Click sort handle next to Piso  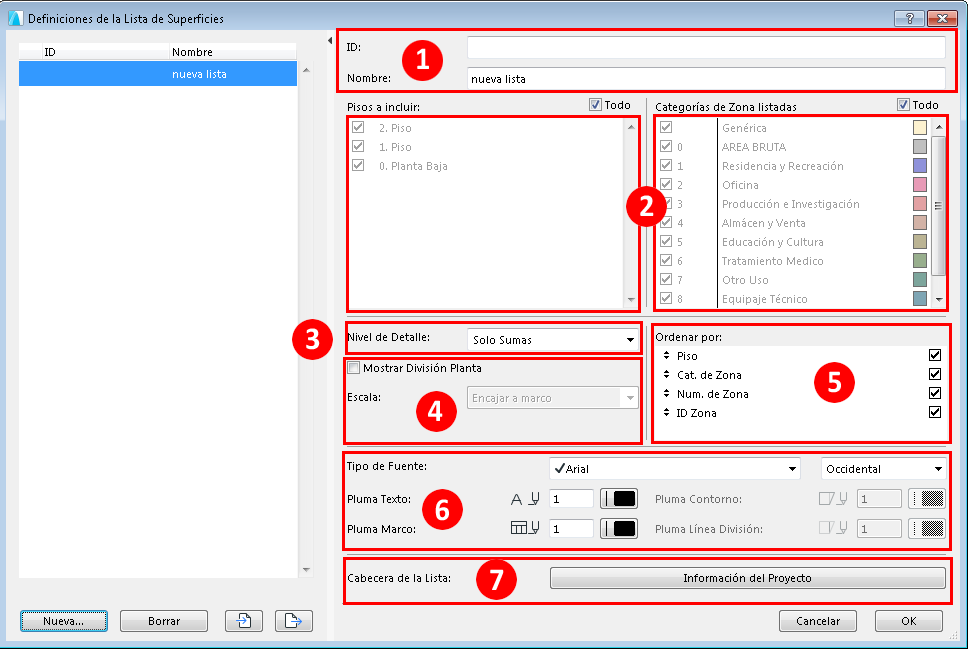pyautogui.click(x=666, y=355)
